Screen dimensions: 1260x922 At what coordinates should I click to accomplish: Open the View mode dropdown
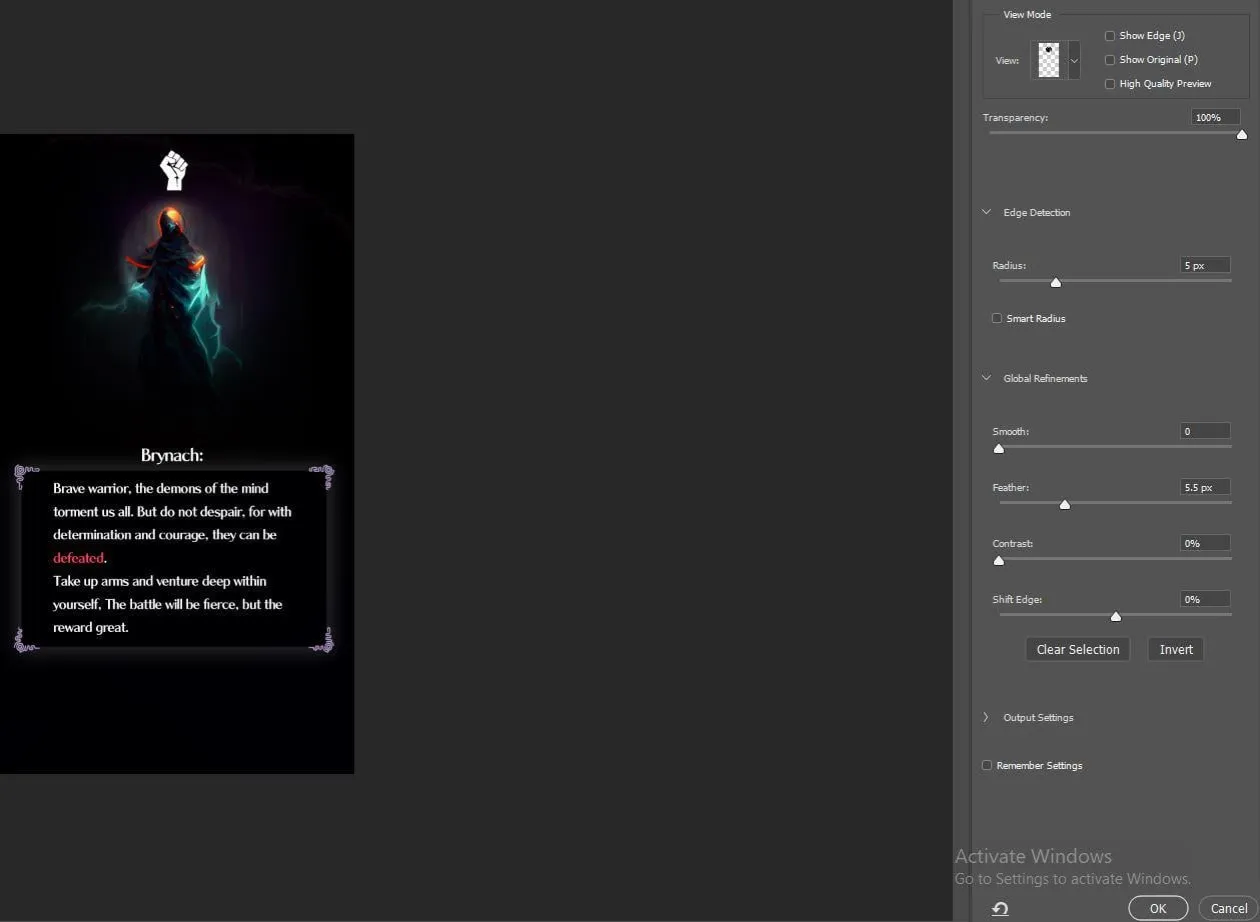pyautogui.click(x=1074, y=60)
